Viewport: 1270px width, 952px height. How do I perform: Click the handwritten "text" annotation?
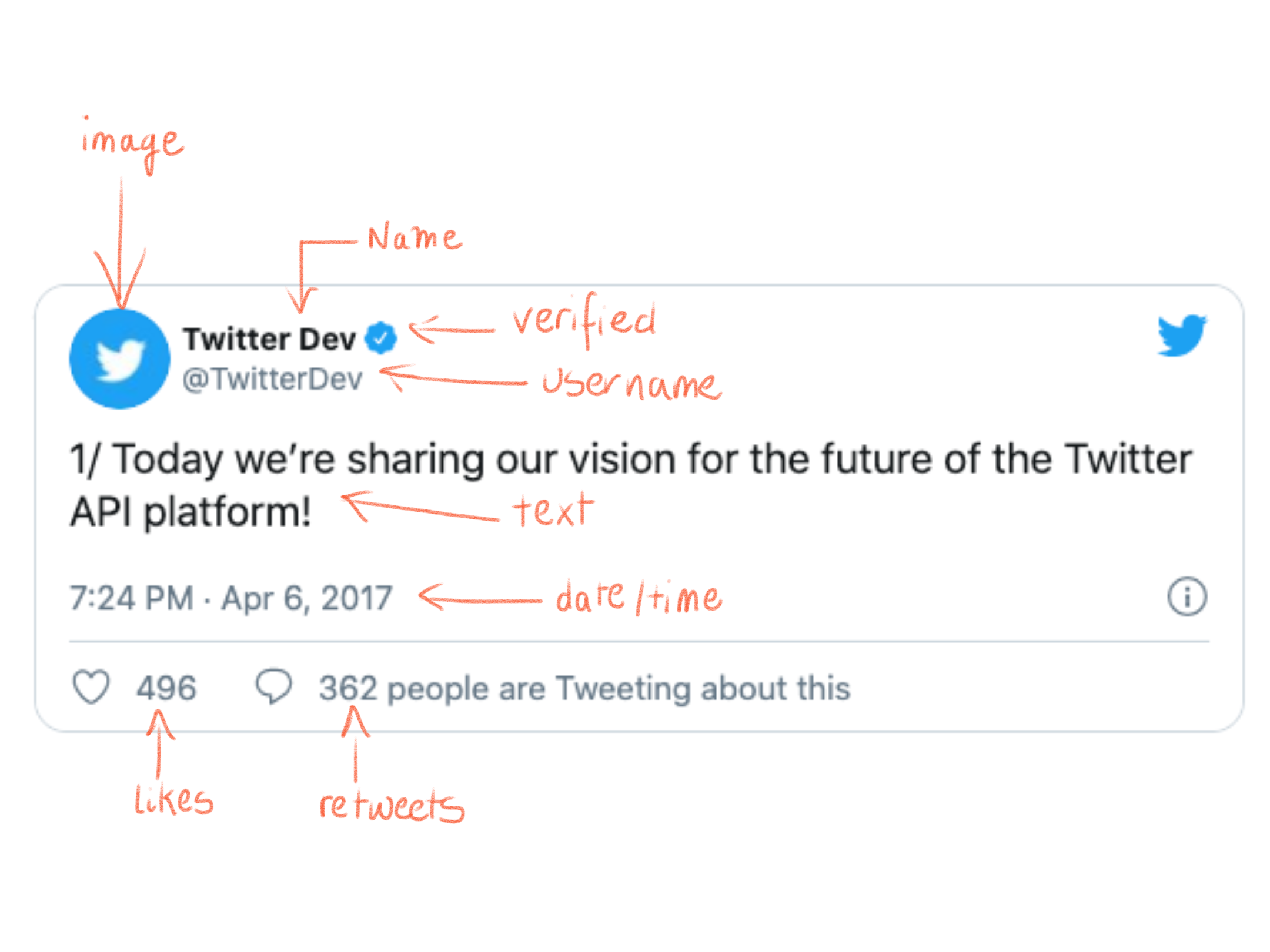coord(553,509)
